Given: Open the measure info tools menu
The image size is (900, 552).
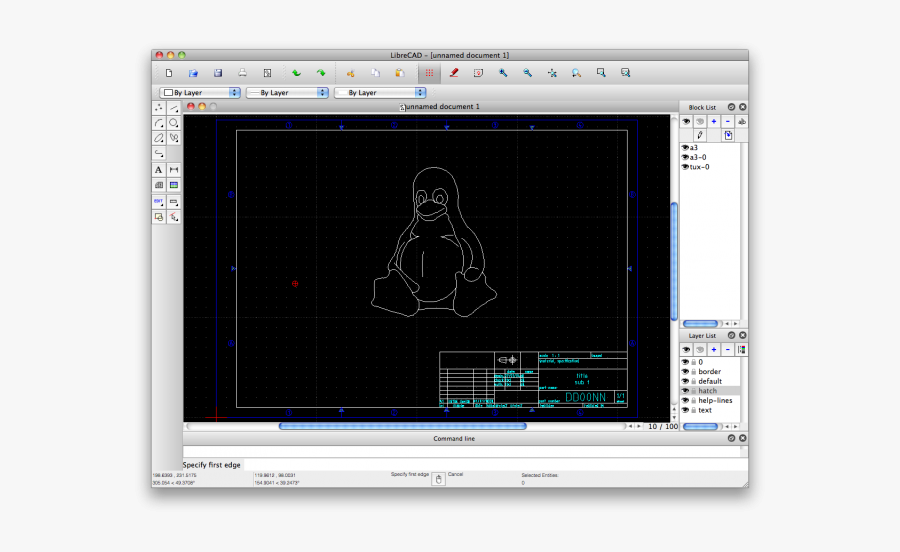Looking at the screenshot, I should pyautogui.click(x=174, y=202).
